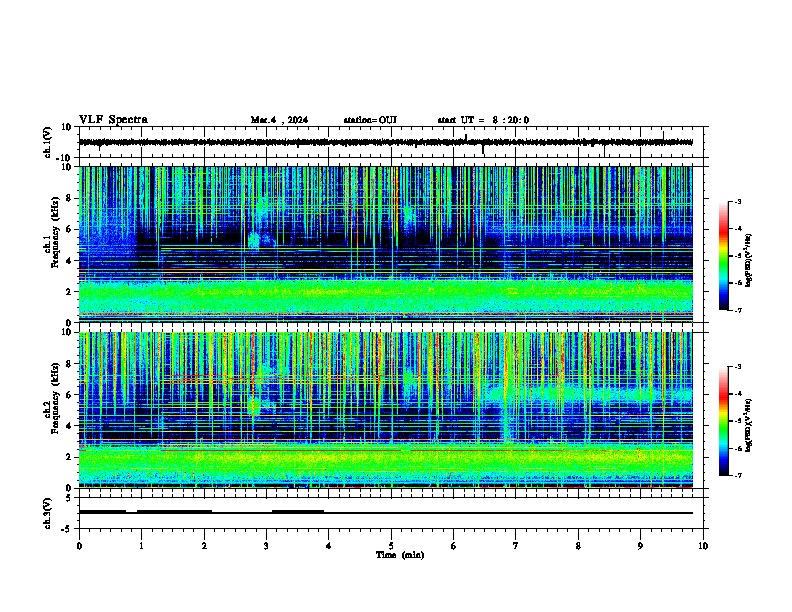The image size is (792, 612).
Task: Click the "Time (min)" axis title
Action: point(400,555)
